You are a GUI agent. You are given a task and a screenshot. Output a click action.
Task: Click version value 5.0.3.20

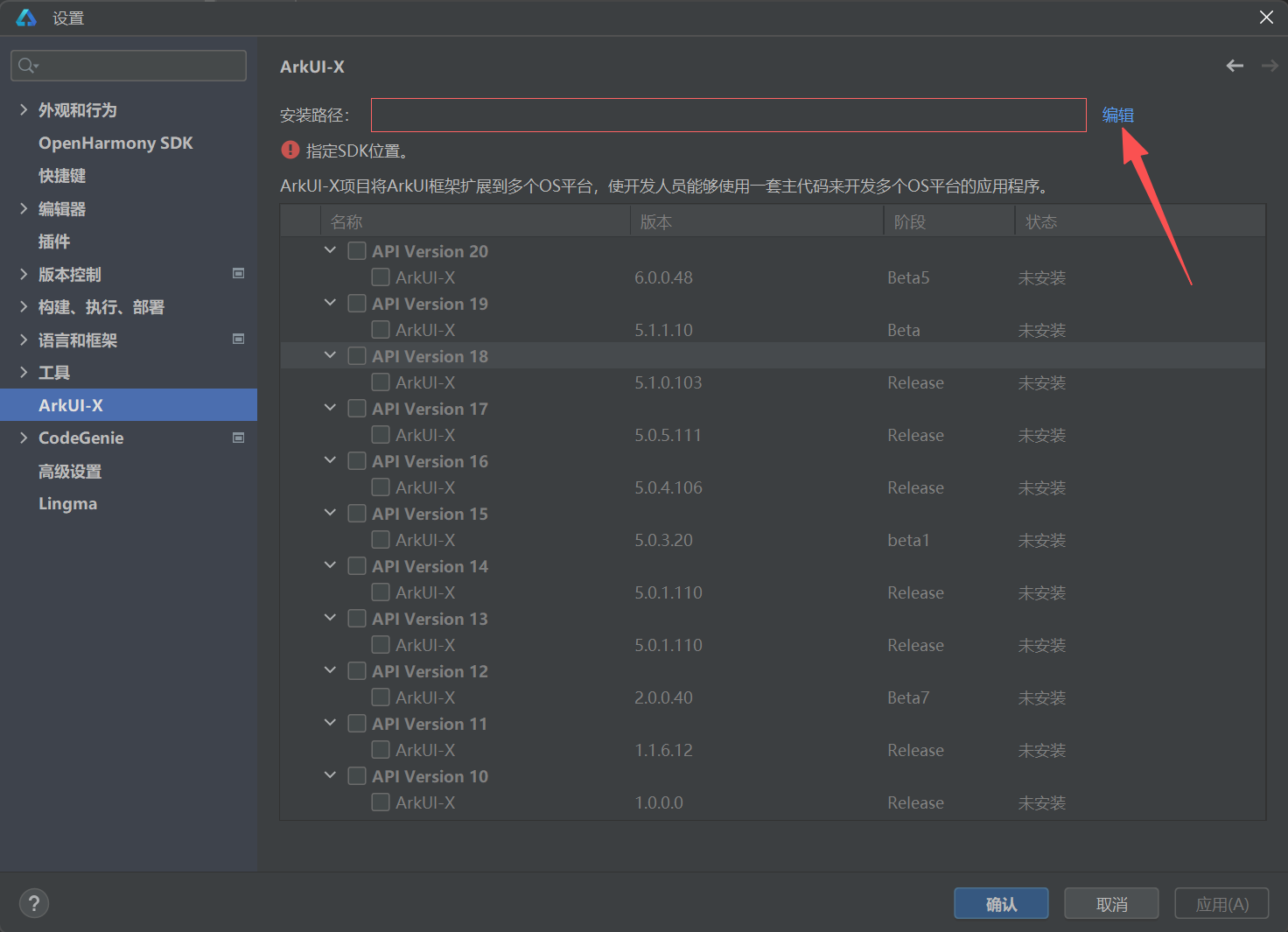663,540
